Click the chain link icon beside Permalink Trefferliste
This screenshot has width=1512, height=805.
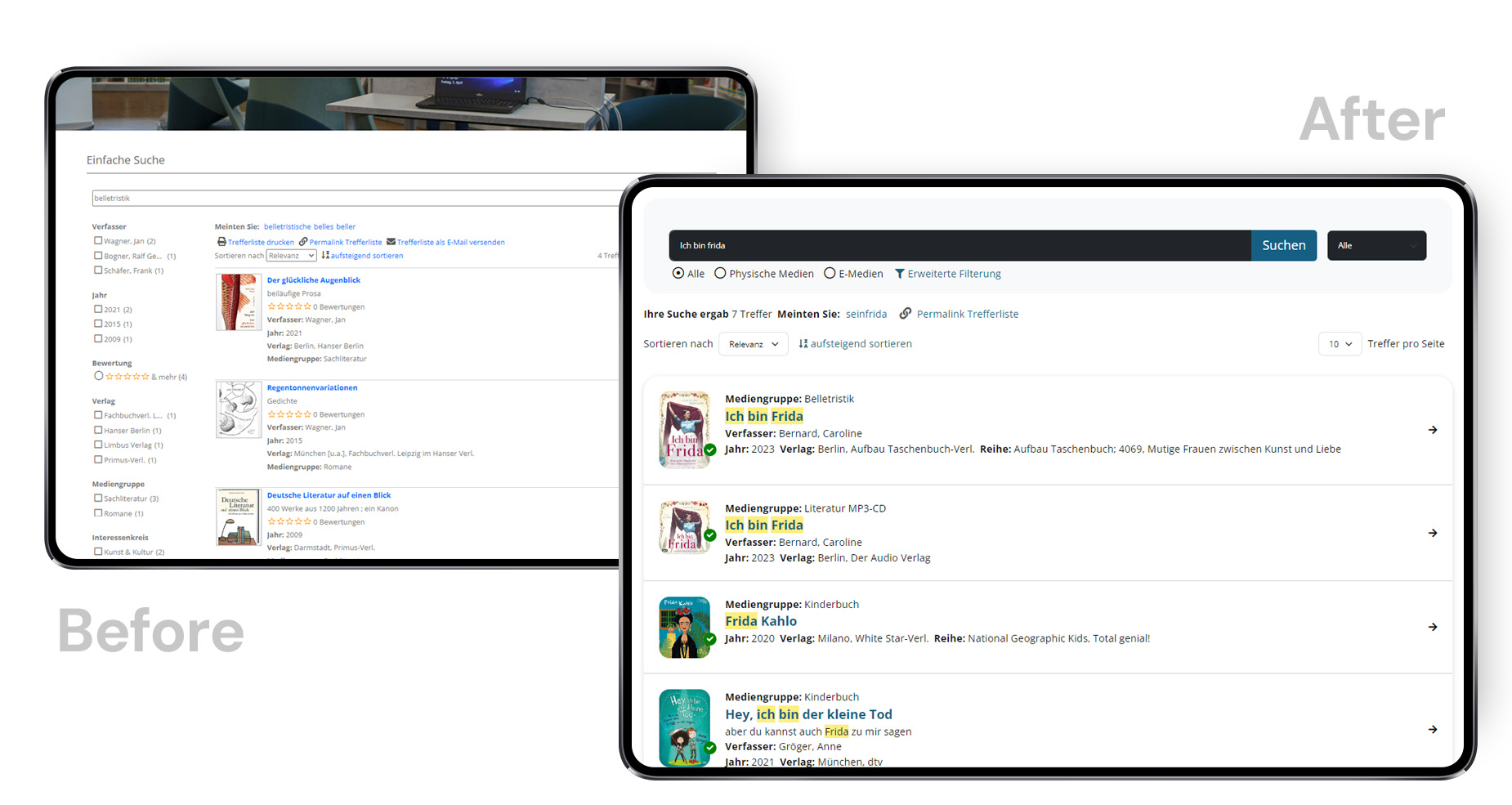pyautogui.click(x=906, y=314)
